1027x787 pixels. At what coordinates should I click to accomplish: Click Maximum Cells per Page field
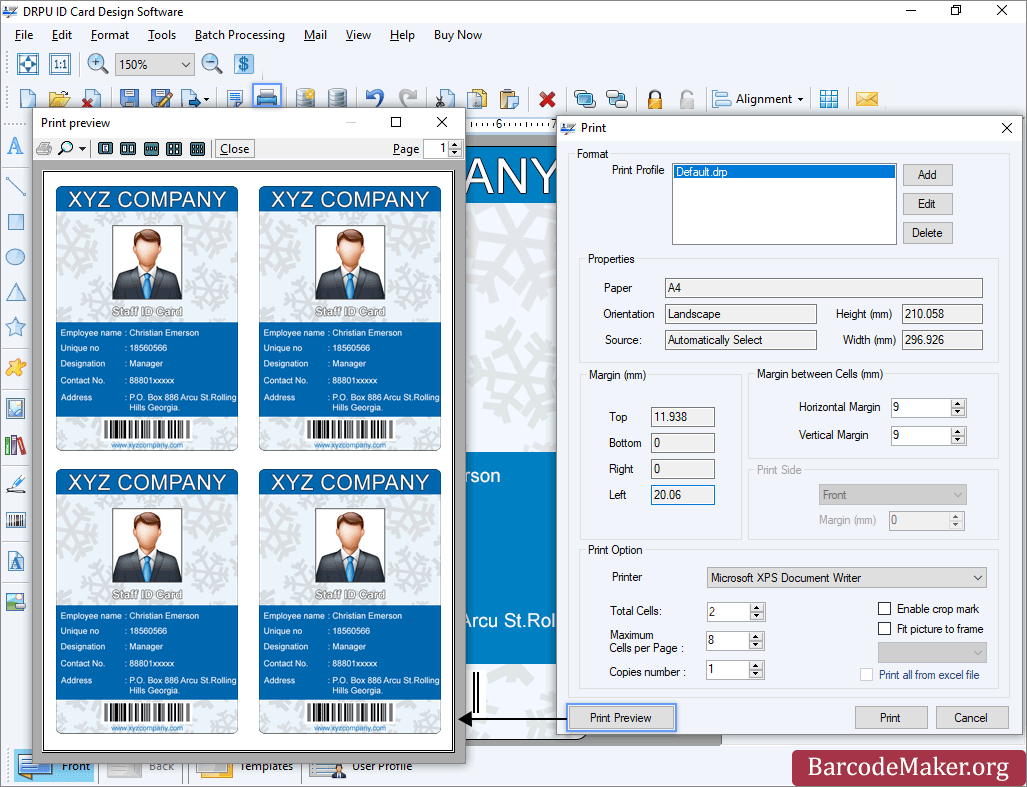[x=727, y=640]
